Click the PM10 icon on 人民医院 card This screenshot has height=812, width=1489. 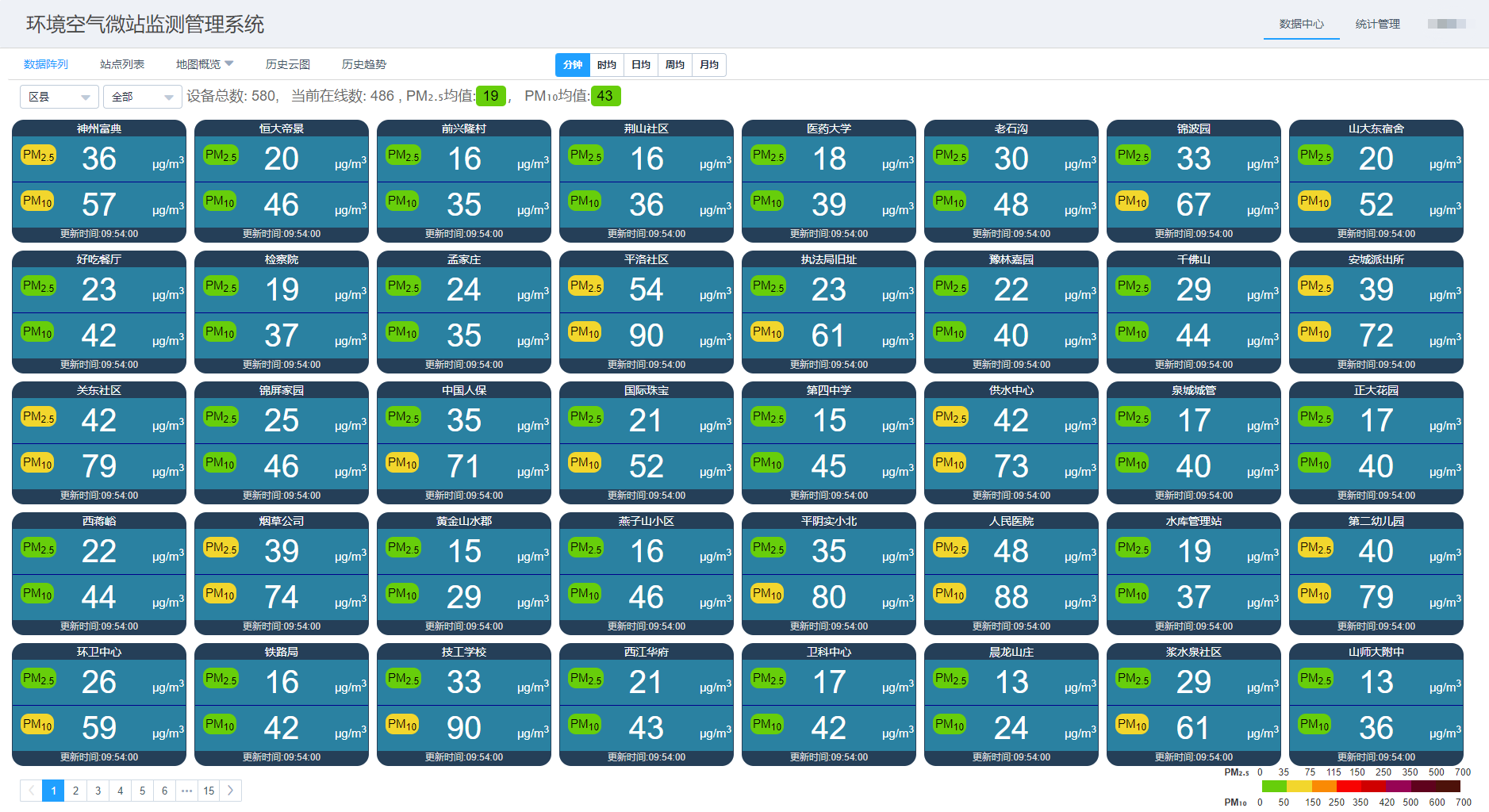point(950,593)
